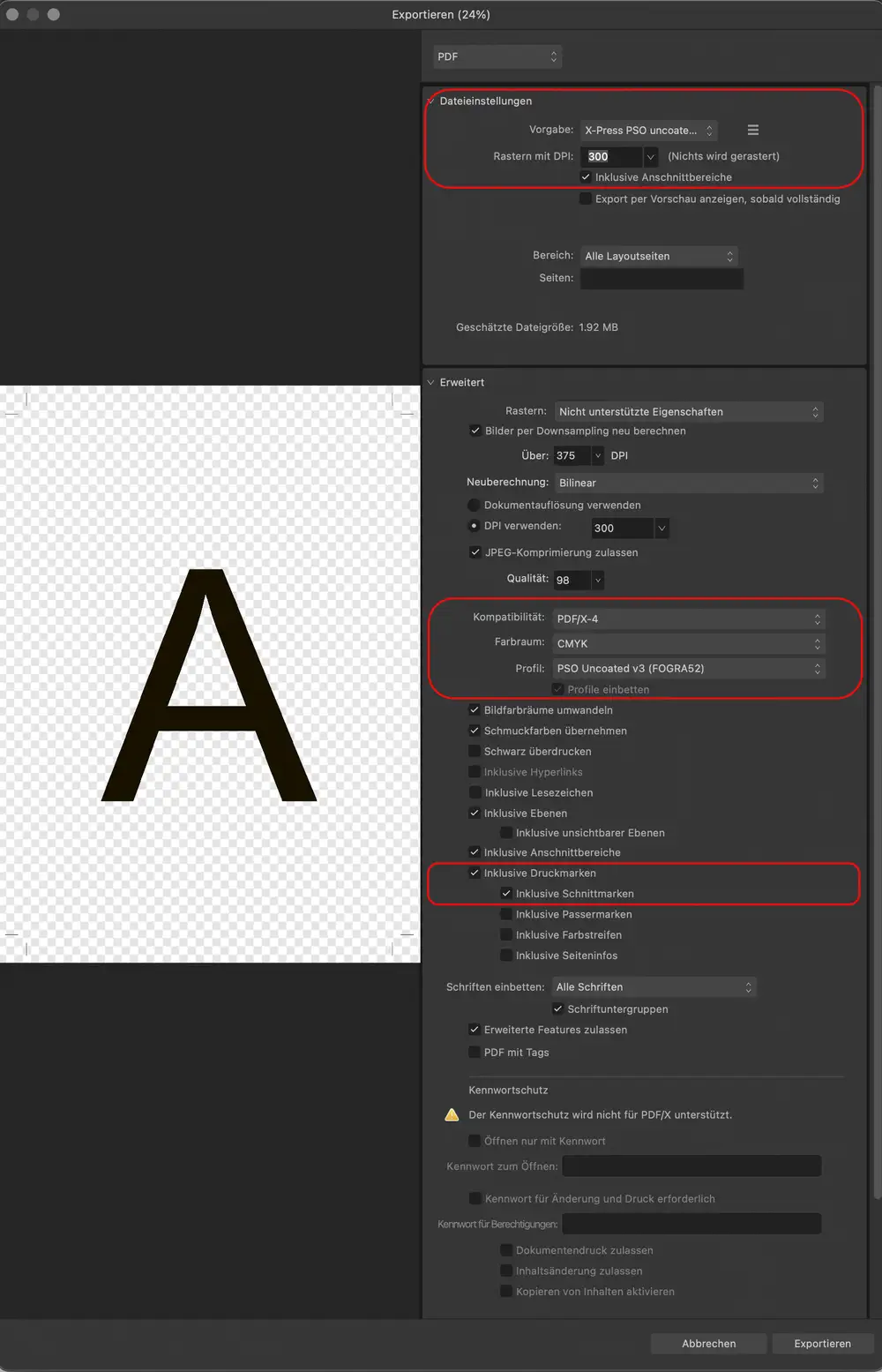882x1372 pixels.
Task: Open the Neuberechnung Bilinear dropdown
Action: point(689,483)
